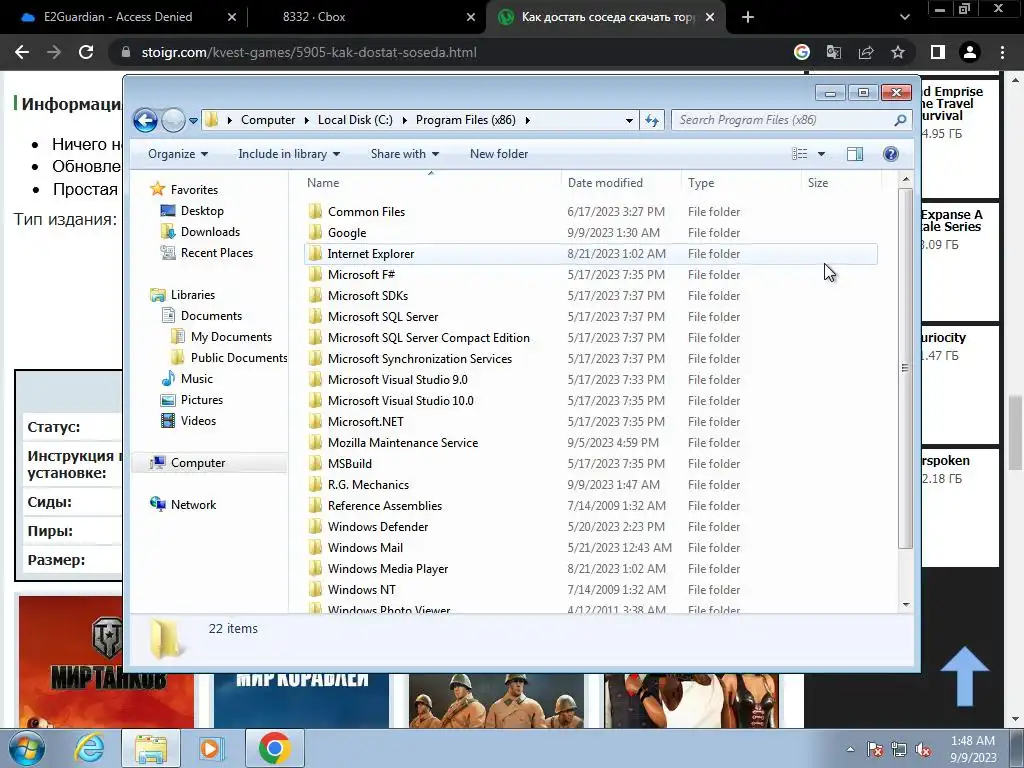Open the Include in library menu
Screen dimensions: 1024x768
[x=289, y=154]
